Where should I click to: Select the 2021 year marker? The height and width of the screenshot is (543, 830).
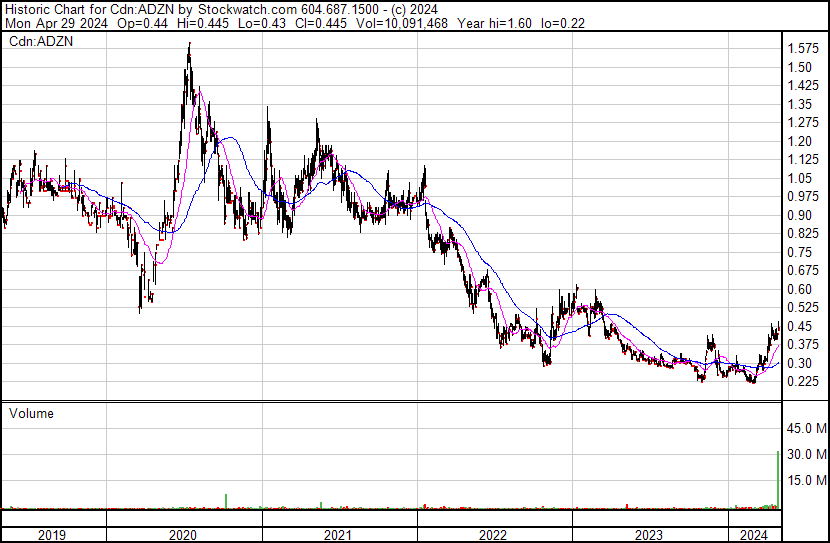coord(340,535)
